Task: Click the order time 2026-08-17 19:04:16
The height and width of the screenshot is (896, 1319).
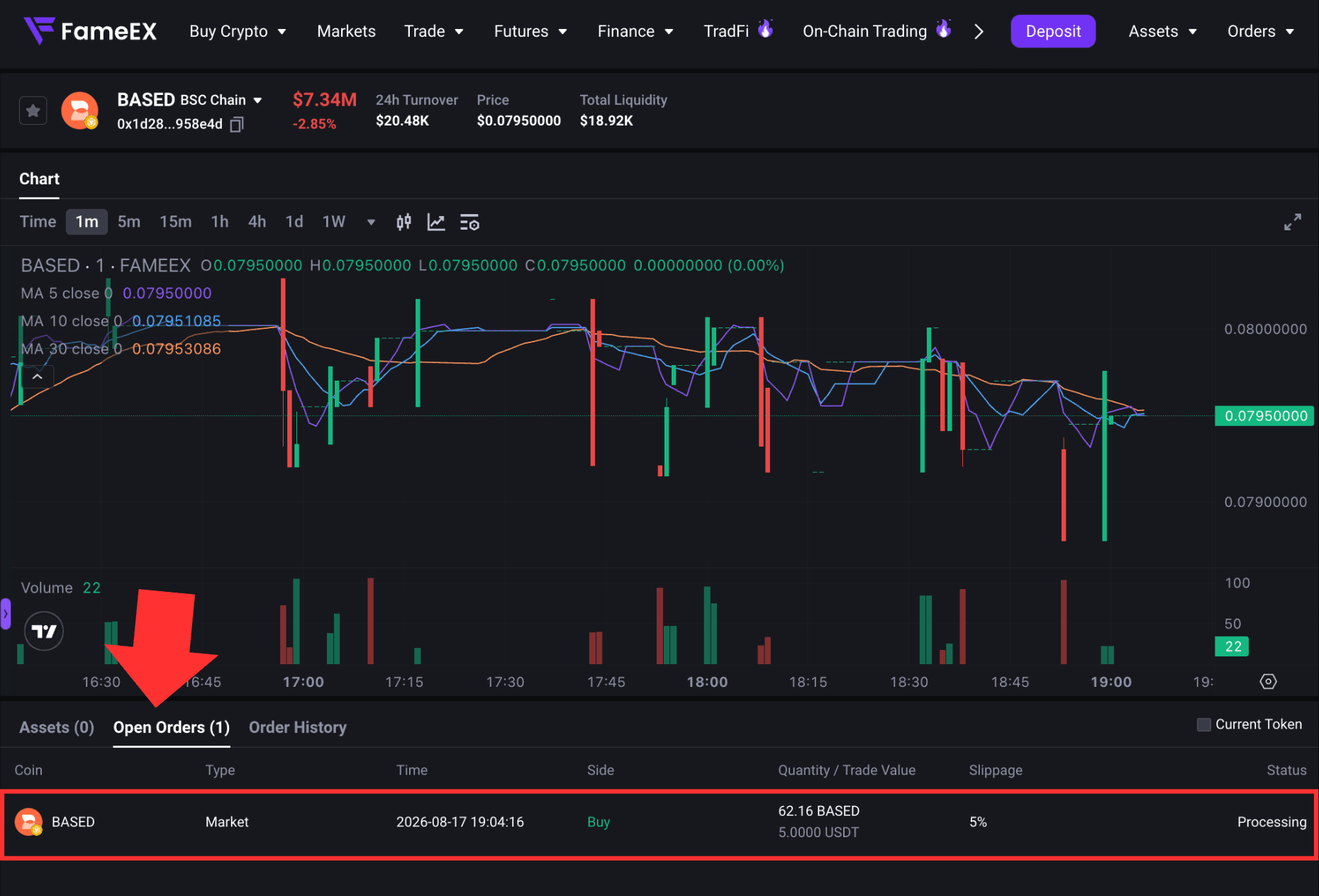Action: [x=460, y=822]
